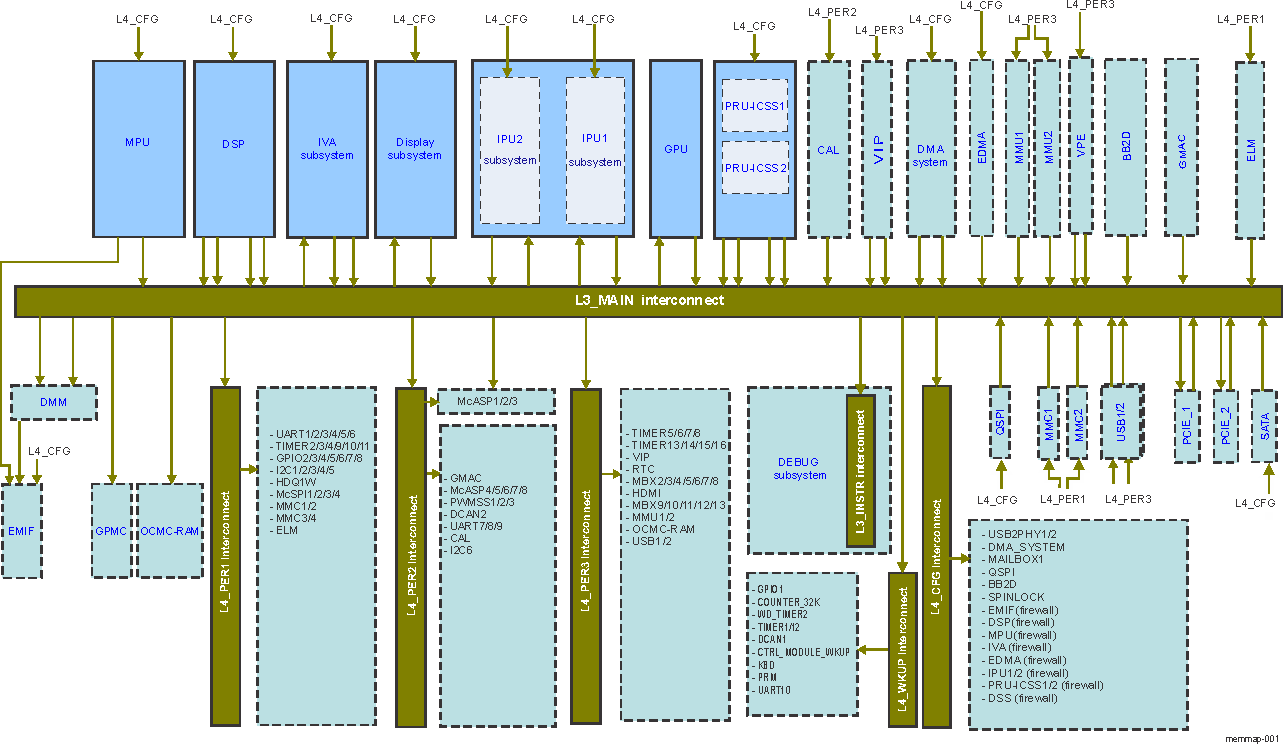Select the TIMER2/3/4/9/10/11 entry
The width and height of the screenshot is (1283, 744).
(x=324, y=446)
